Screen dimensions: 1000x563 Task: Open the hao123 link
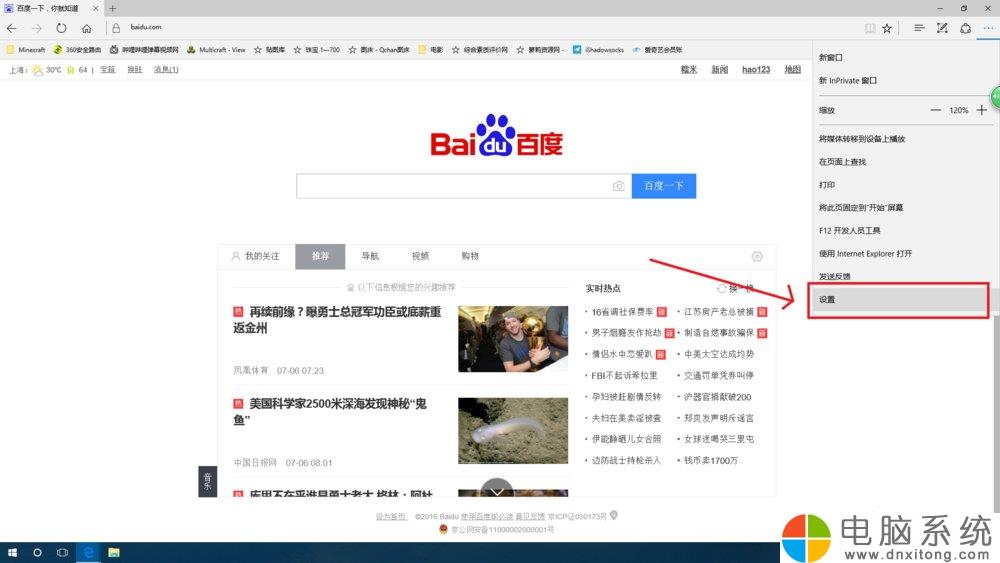[x=756, y=69]
